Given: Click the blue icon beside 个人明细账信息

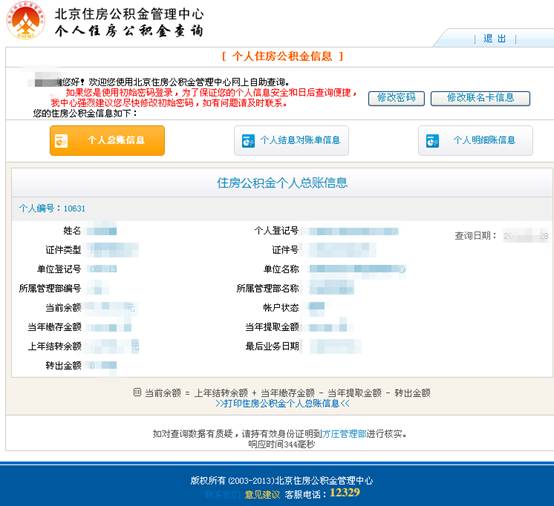Looking at the screenshot, I should click(x=432, y=141).
